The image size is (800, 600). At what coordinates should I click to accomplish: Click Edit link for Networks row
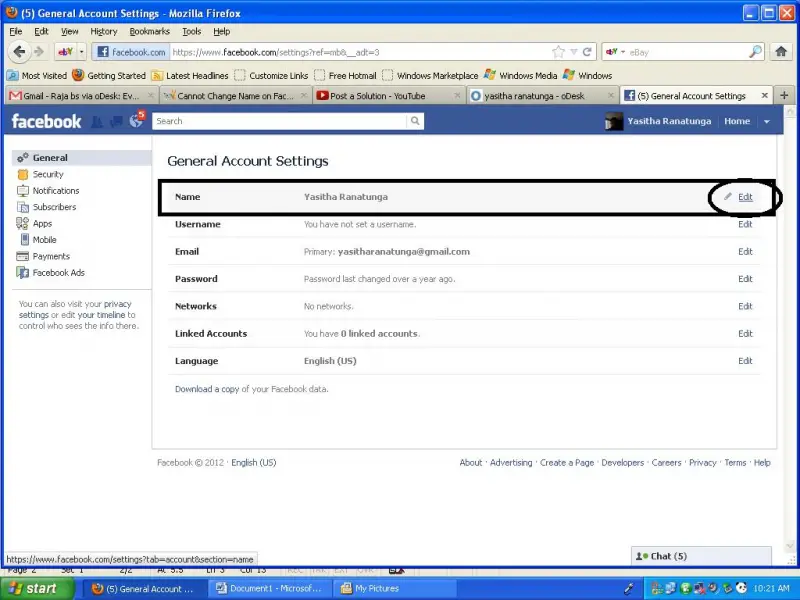(x=745, y=306)
